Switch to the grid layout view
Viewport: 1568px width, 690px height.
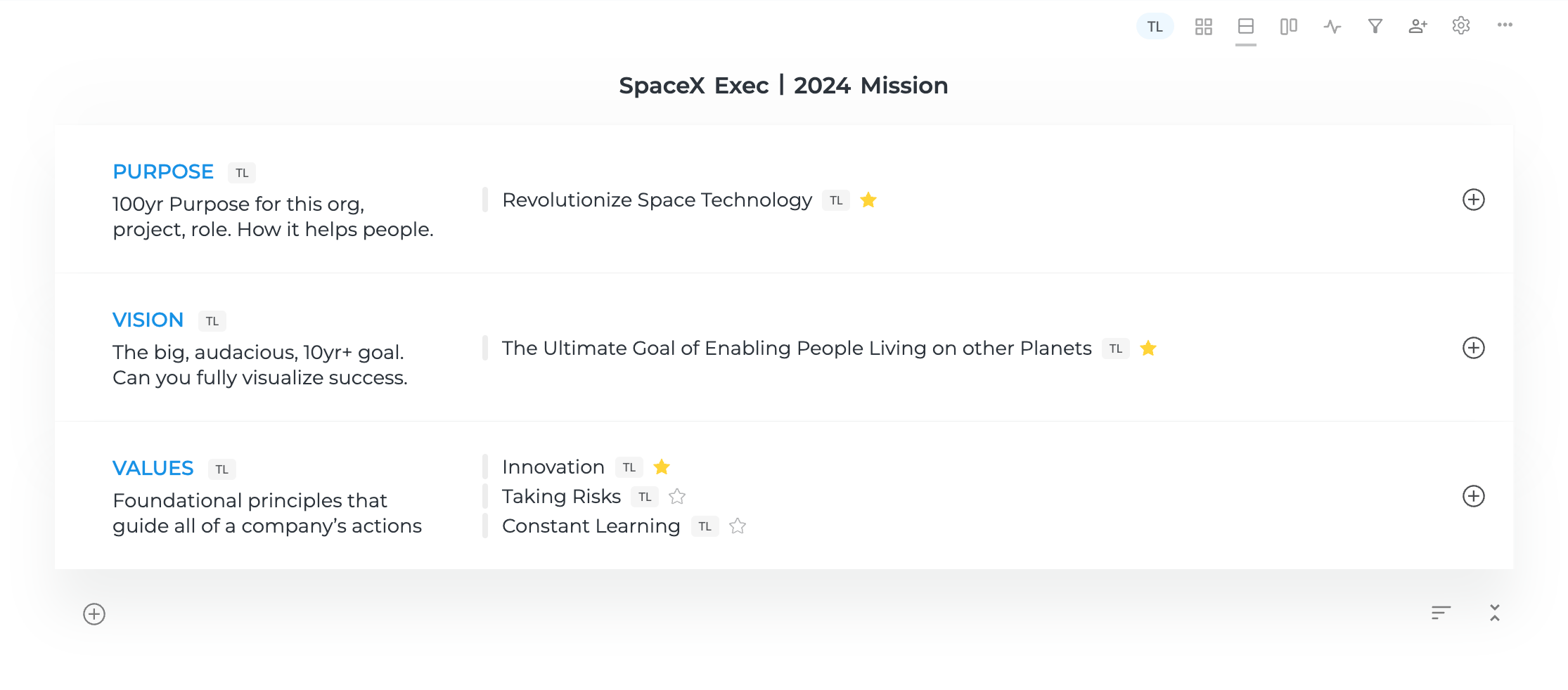pyautogui.click(x=1204, y=26)
